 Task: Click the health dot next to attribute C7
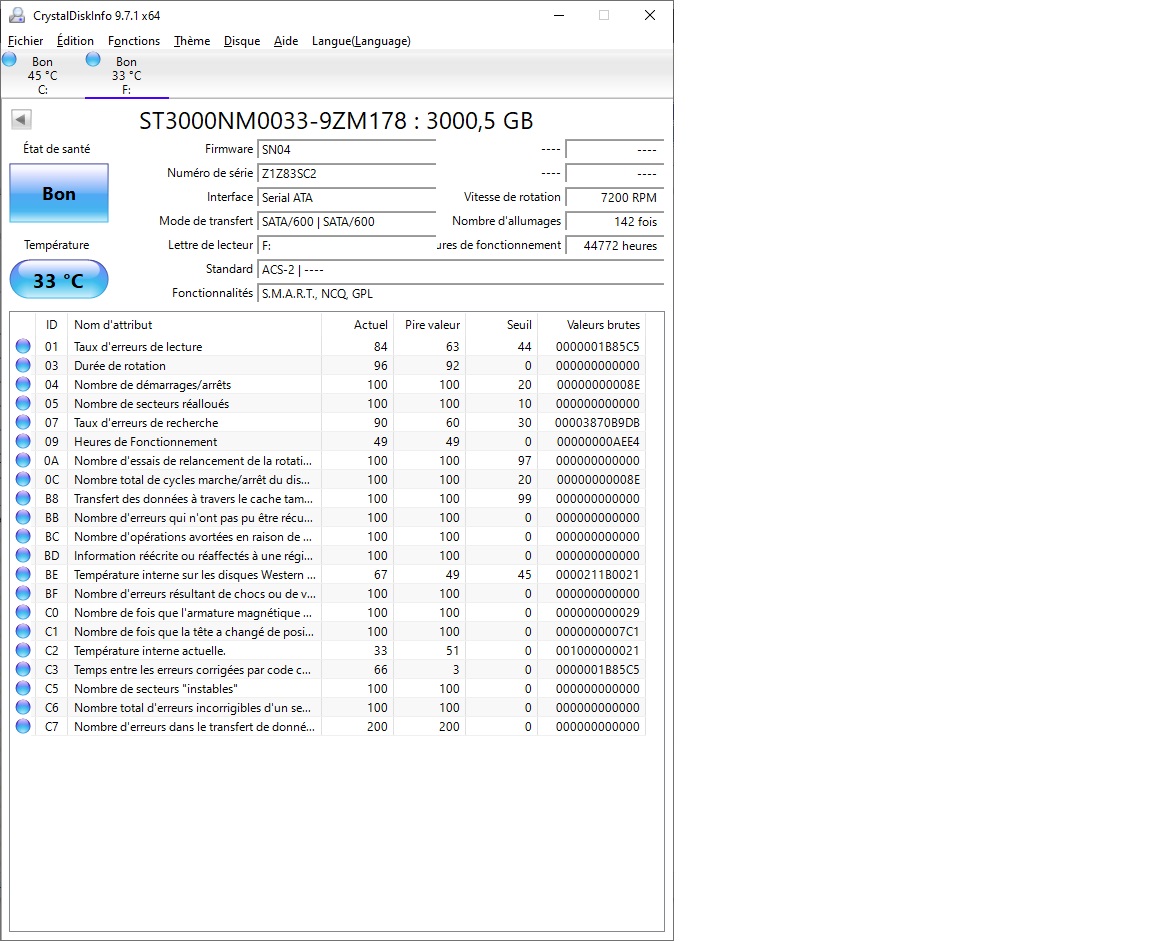pos(22,726)
